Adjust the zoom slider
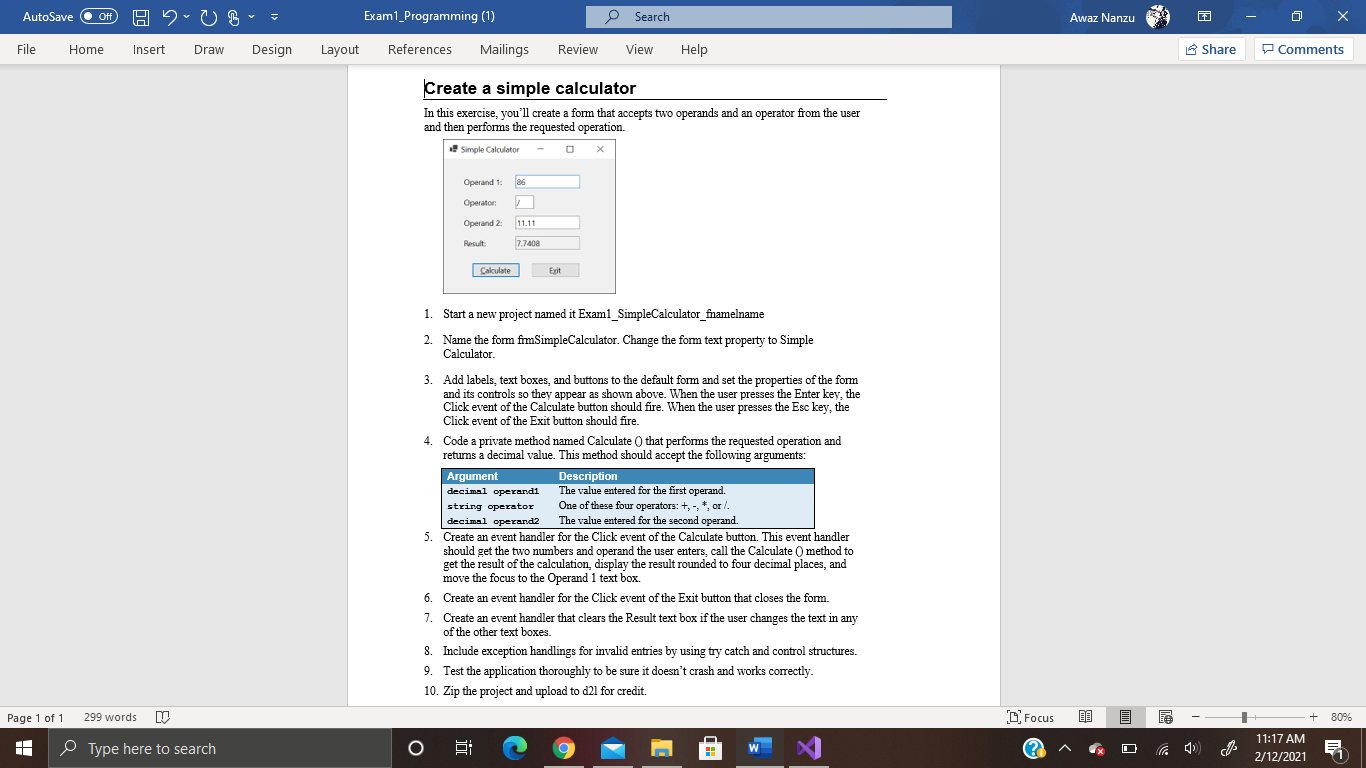Viewport: 1366px width, 768px height. tap(1244, 717)
